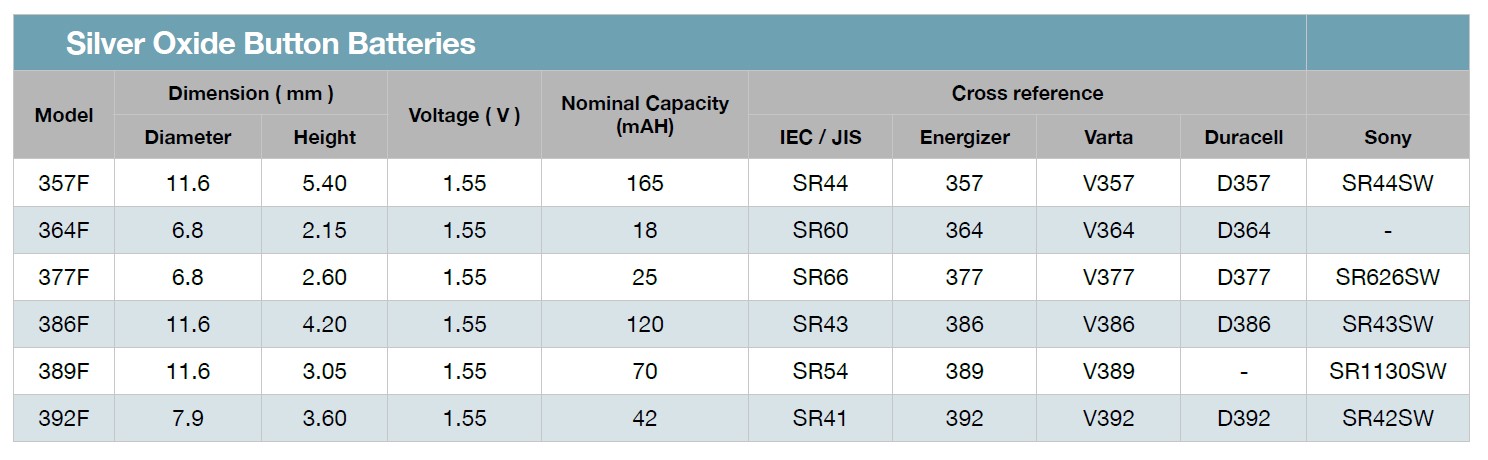Click the Duracell column header
1488x460 pixels.
pos(1244,137)
